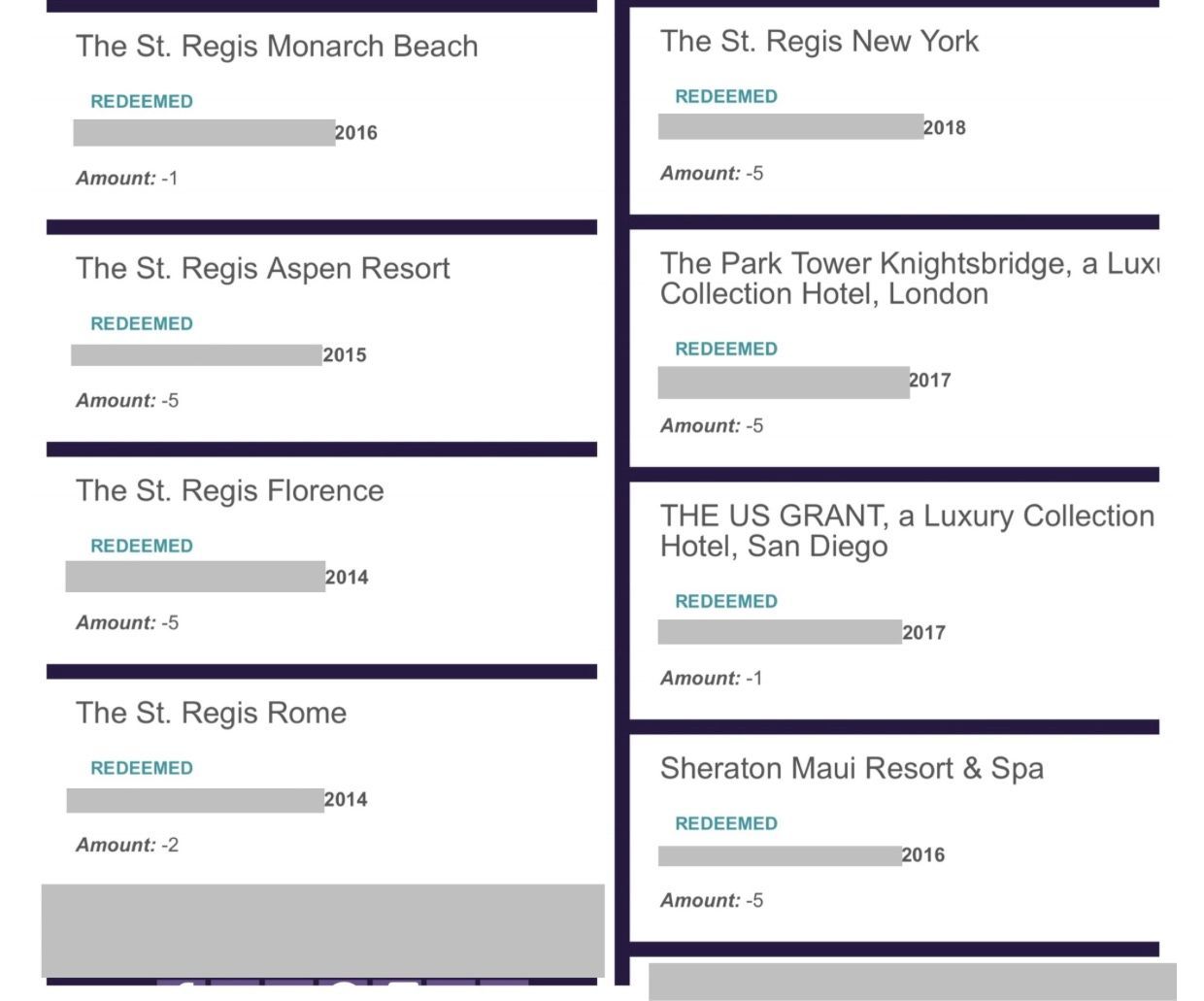1204x1001 pixels.
Task: Open The St. Regis Aspen Resort entry
Action: [262, 269]
